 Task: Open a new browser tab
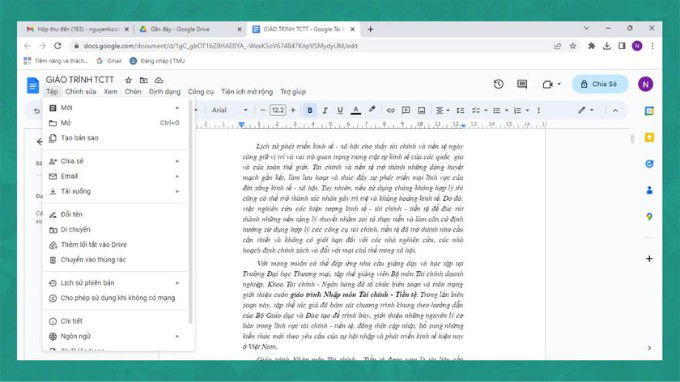tap(370, 29)
